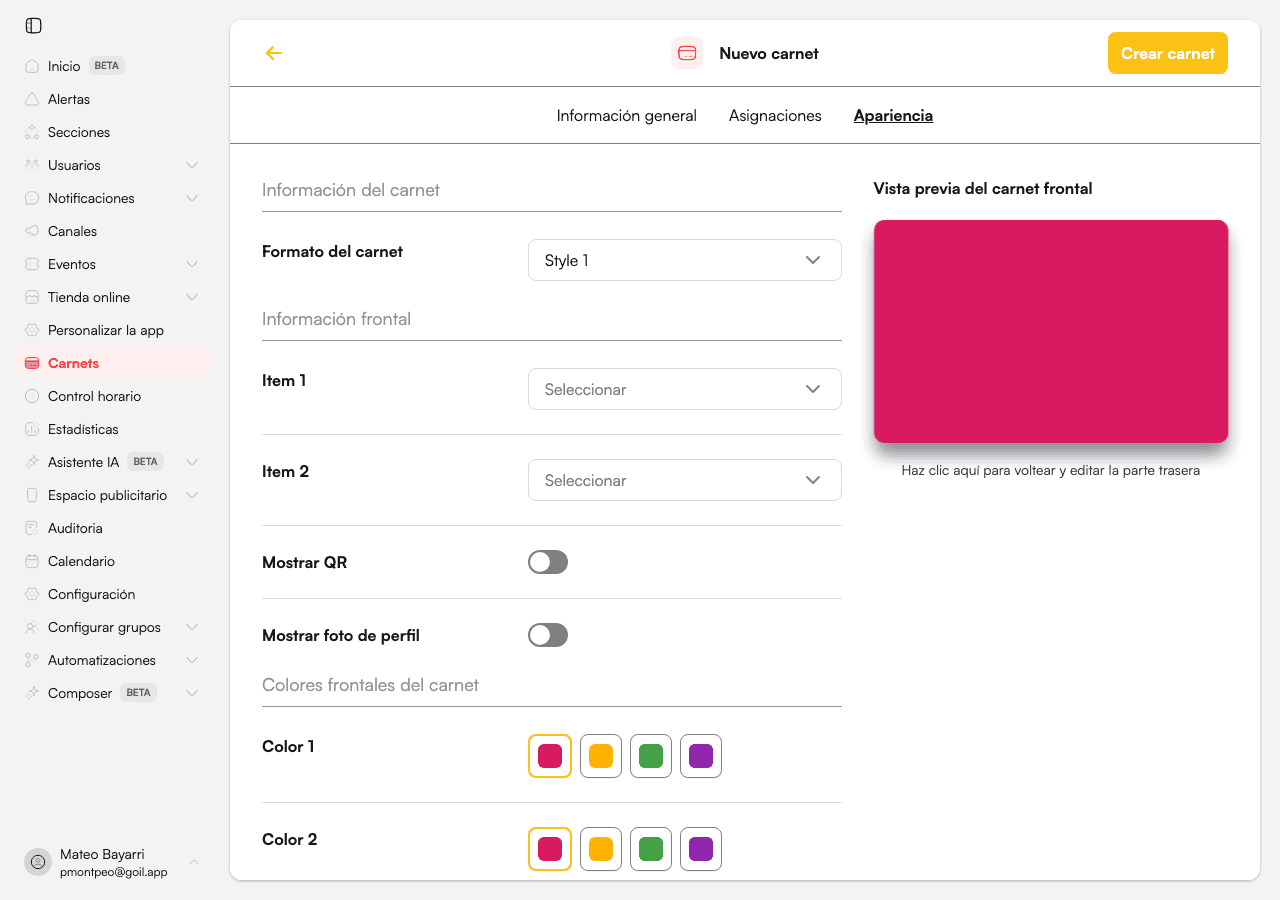Screen dimensions: 1280x900
Task: Click the Notificaciones bubble icon
Action: click(32, 198)
